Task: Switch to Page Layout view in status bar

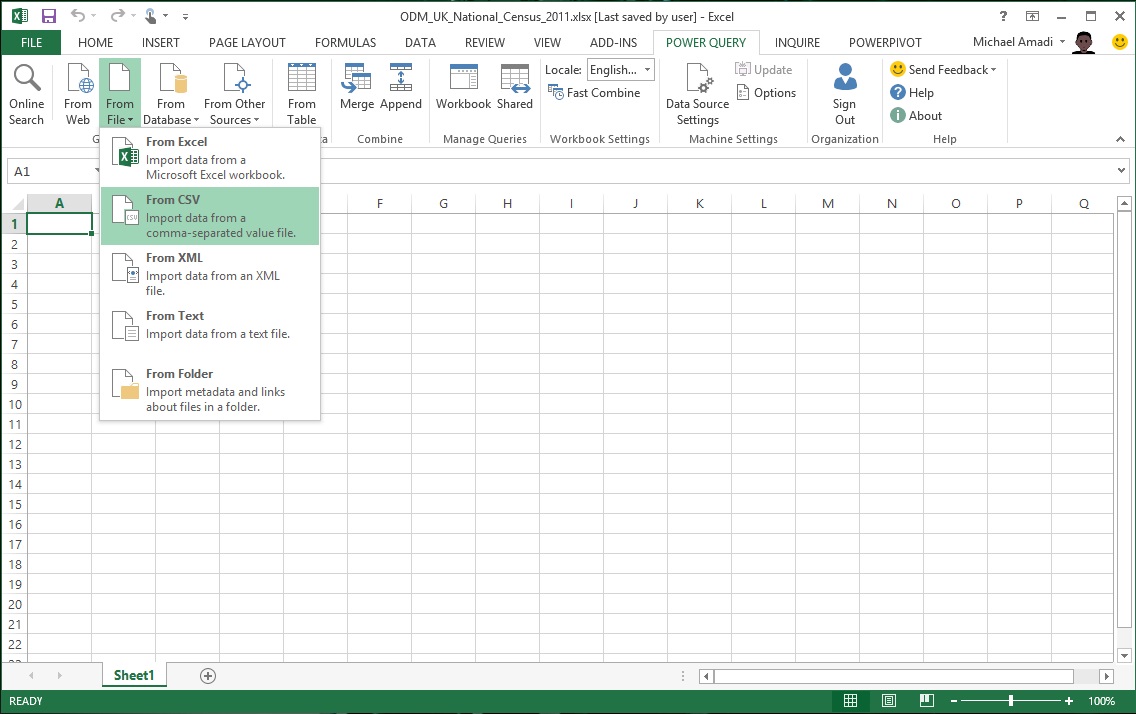Action: (x=889, y=700)
